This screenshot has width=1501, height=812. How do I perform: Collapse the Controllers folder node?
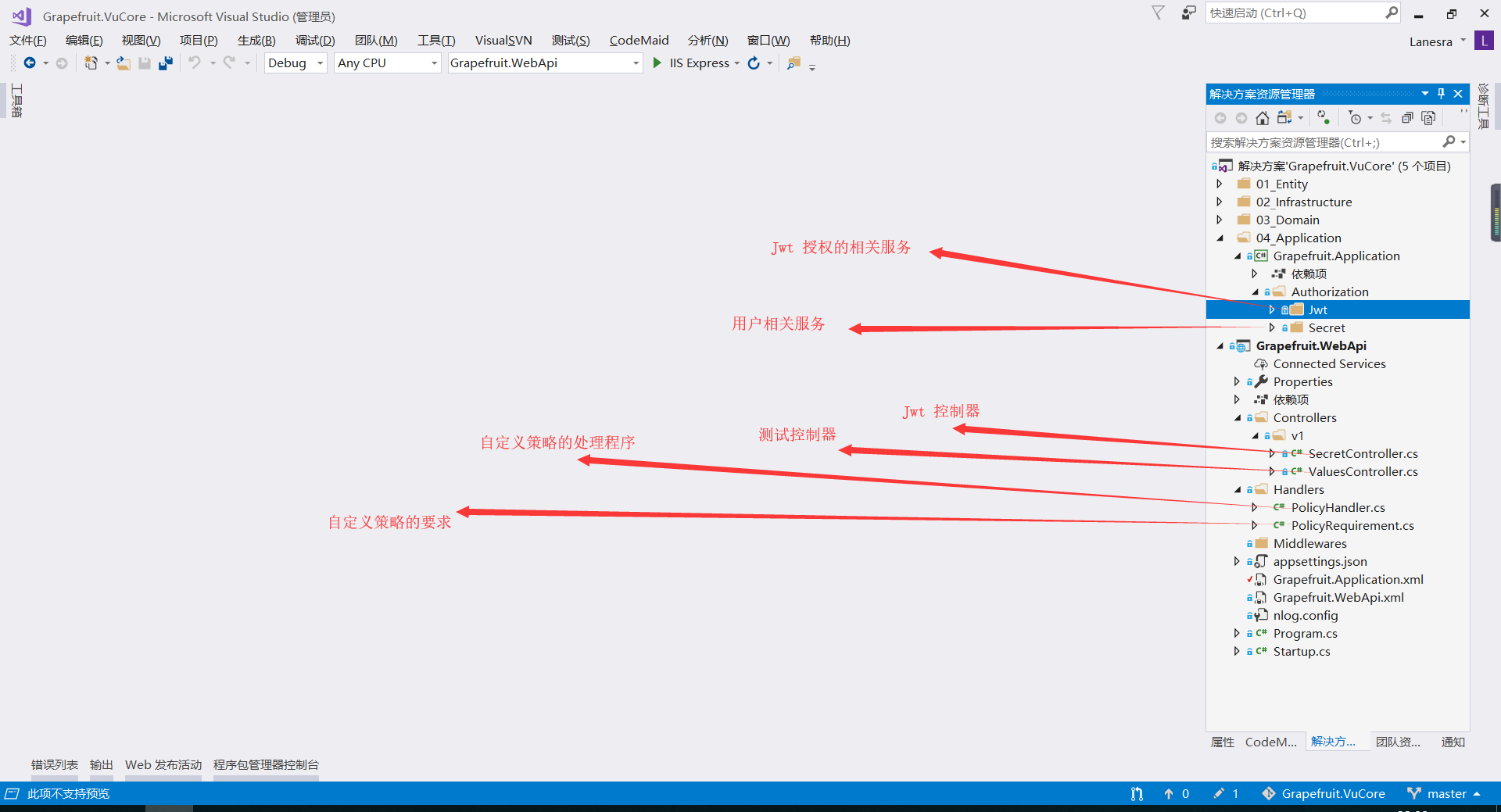pos(1238,418)
